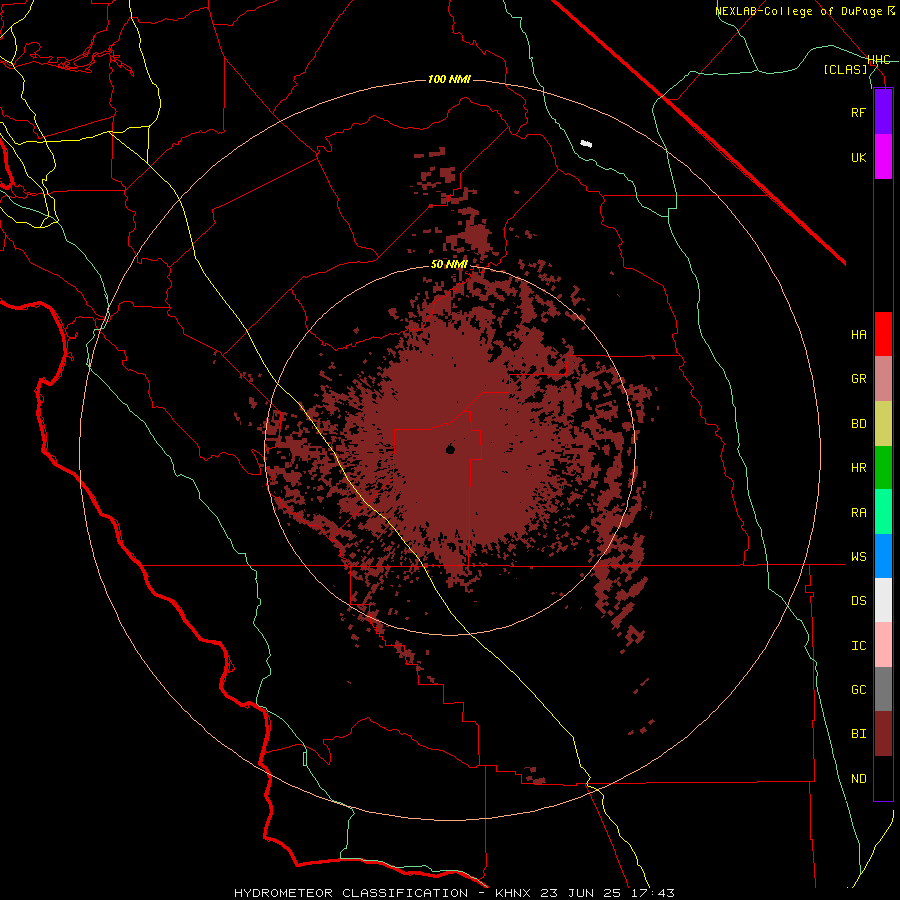Click the UK legend label
This screenshot has width=900, height=900.
pyautogui.click(x=858, y=157)
